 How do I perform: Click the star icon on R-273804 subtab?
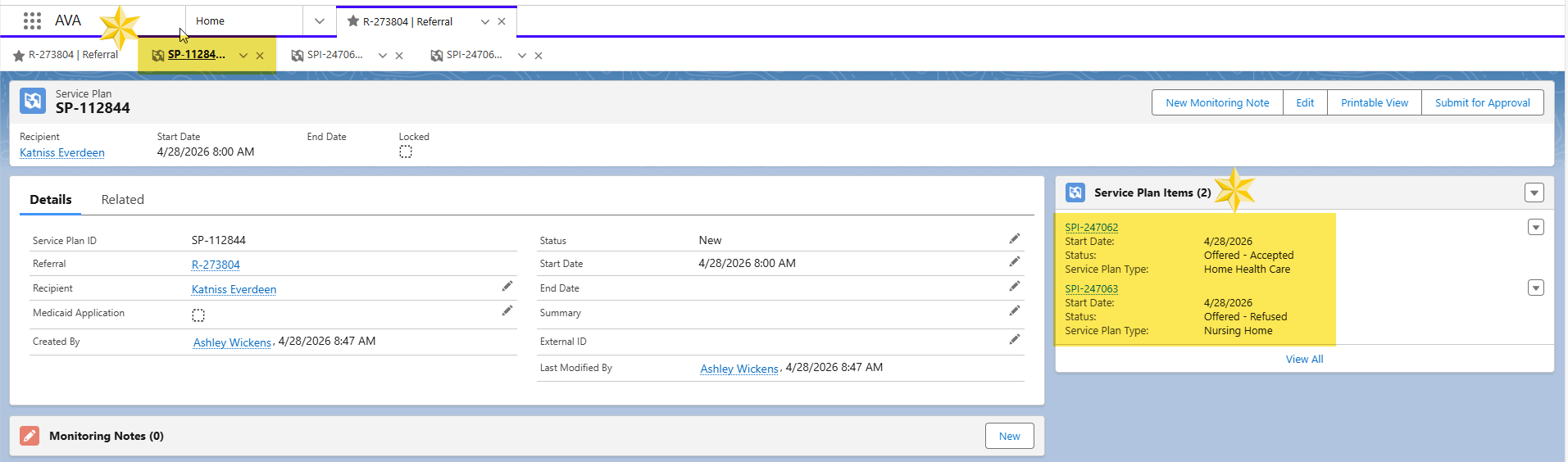pos(19,56)
